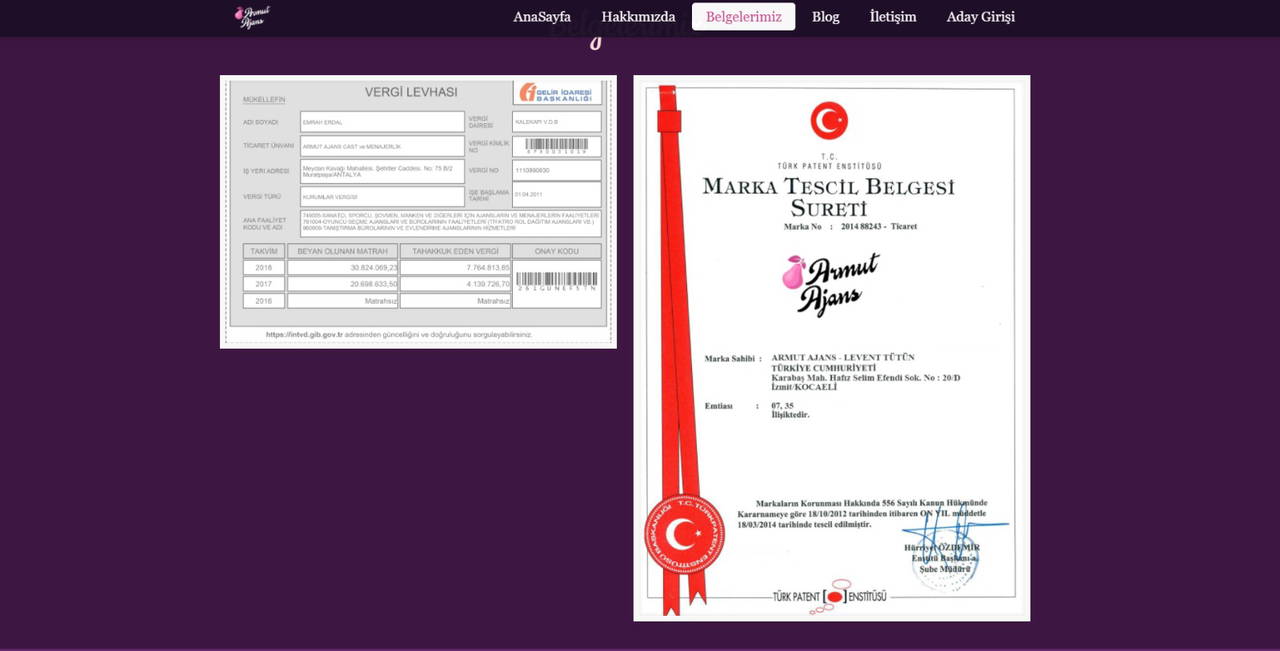Select the highlighted Belgelerimiz tab

[743, 17]
